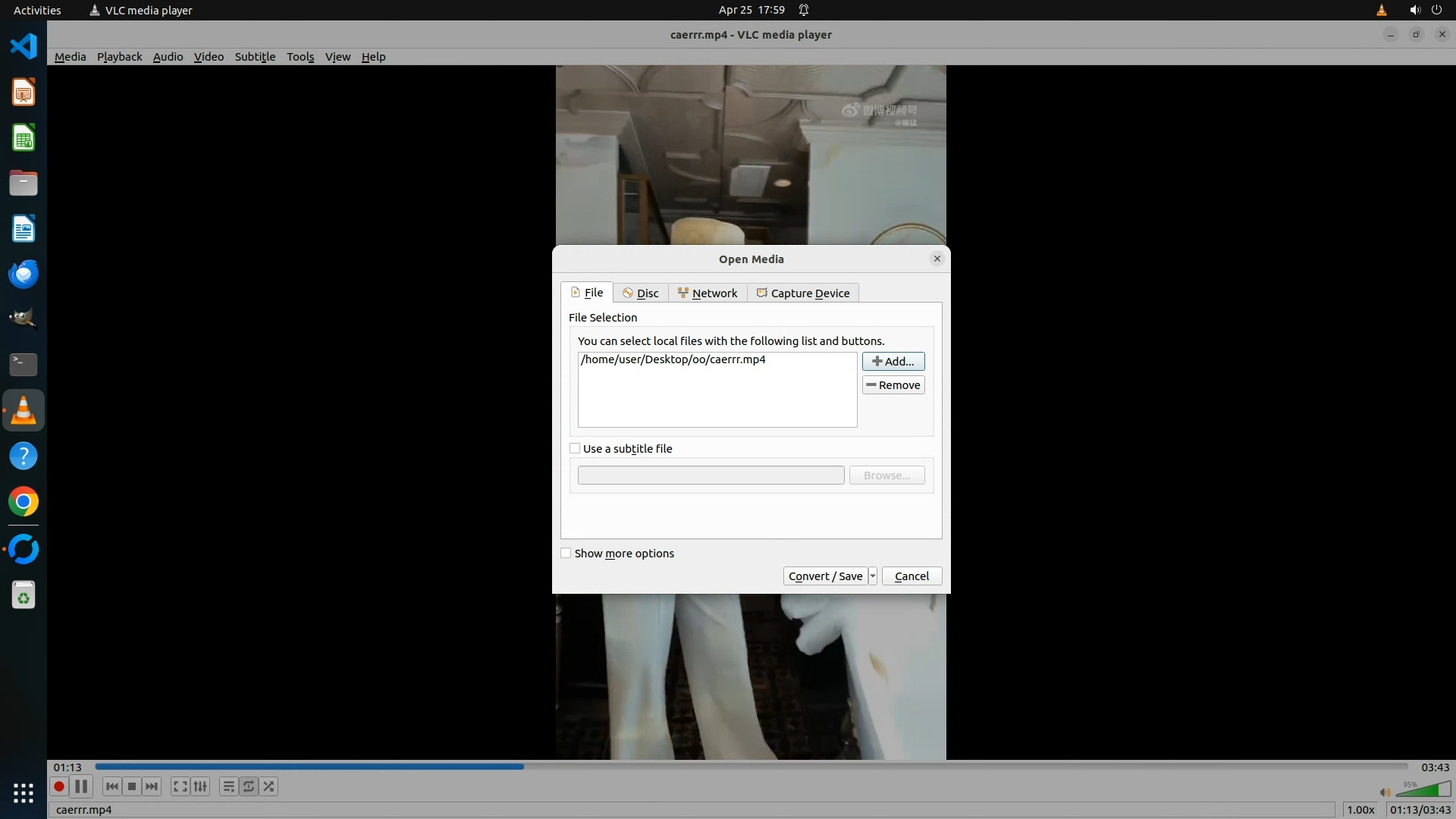The height and width of the screenshot is (819, 1456).
Task: Open the Media menu
Action: click(x=70, y=57)
